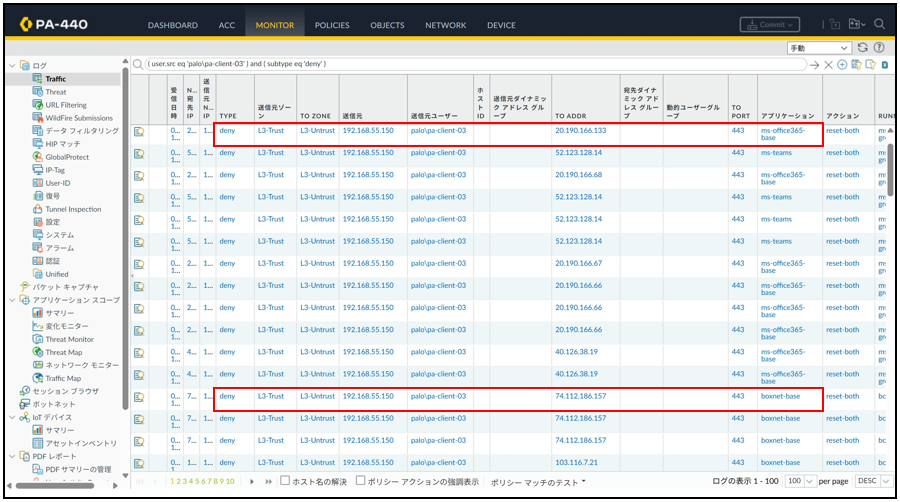This screenshot has width=900, height=502.
Task: Open detail view icon for first boxnet-base row
Action: click(x=139, y=398)
